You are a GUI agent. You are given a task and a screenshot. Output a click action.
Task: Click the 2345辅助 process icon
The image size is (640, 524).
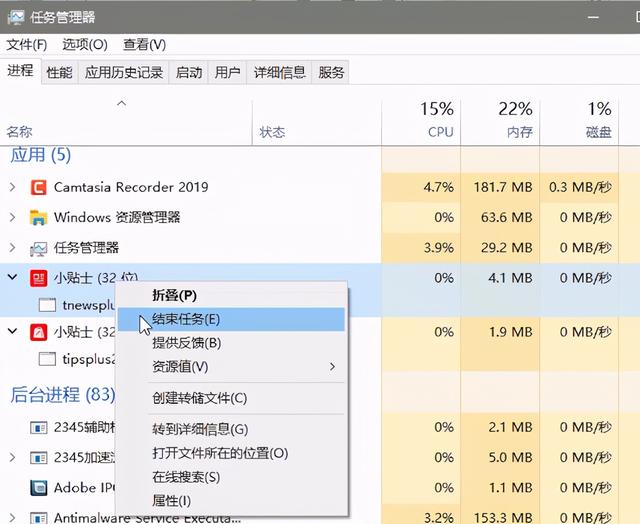tap(39, 428)
